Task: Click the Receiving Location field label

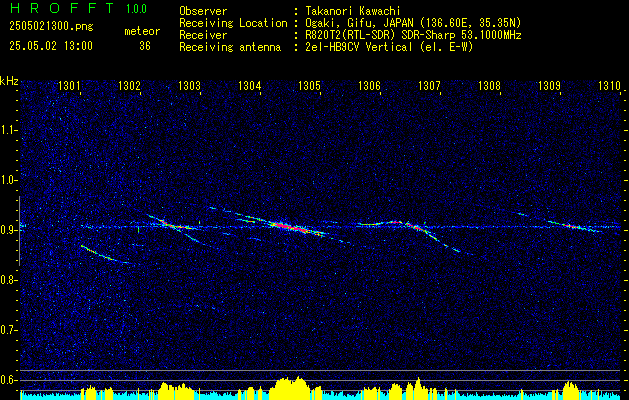Action: (233, 23)
